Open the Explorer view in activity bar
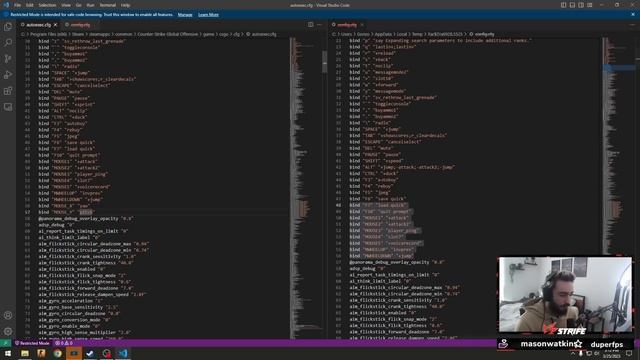 point(8,27)
